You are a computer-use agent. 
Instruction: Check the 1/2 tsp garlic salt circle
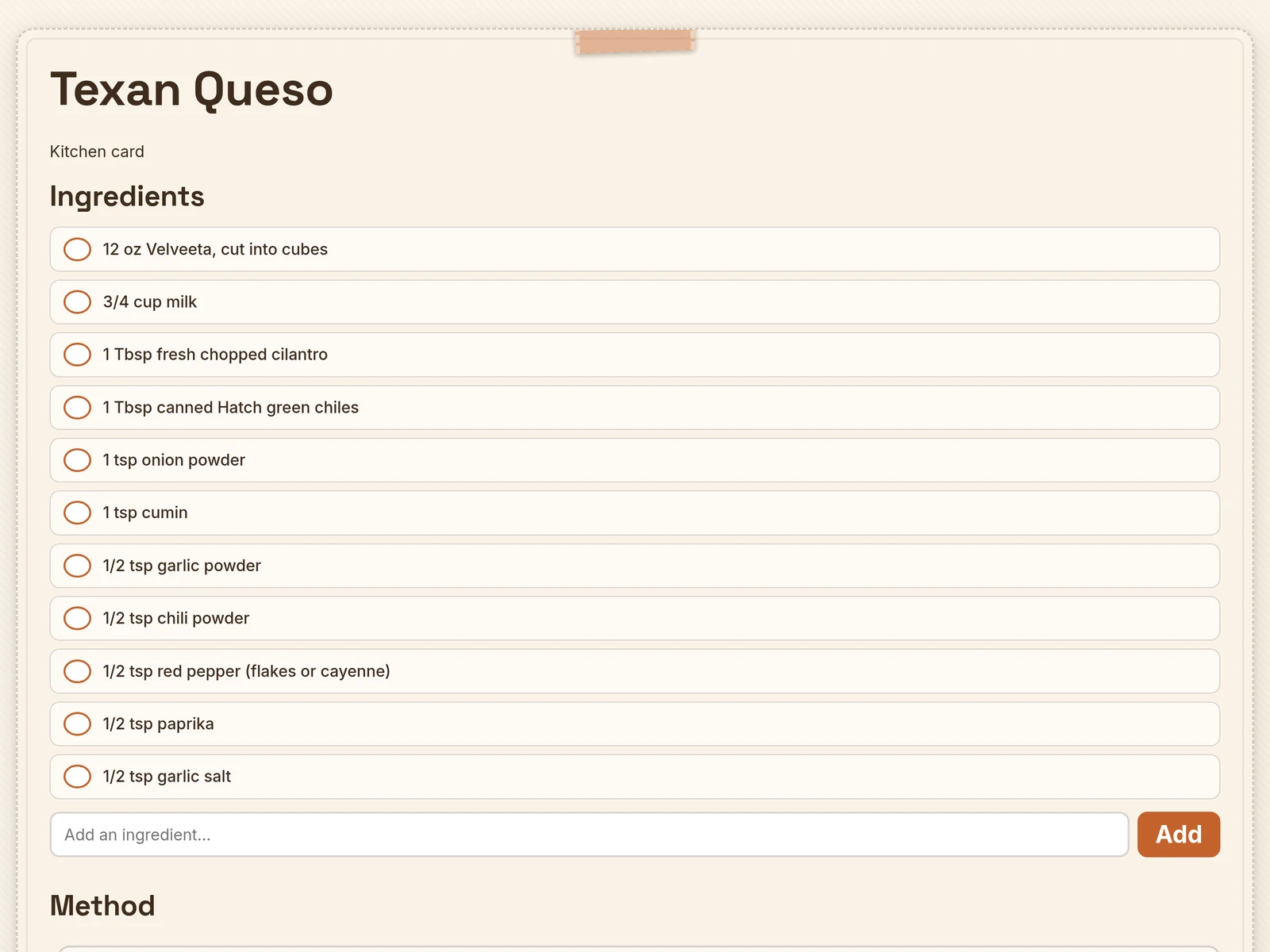[x=77, y=777]
